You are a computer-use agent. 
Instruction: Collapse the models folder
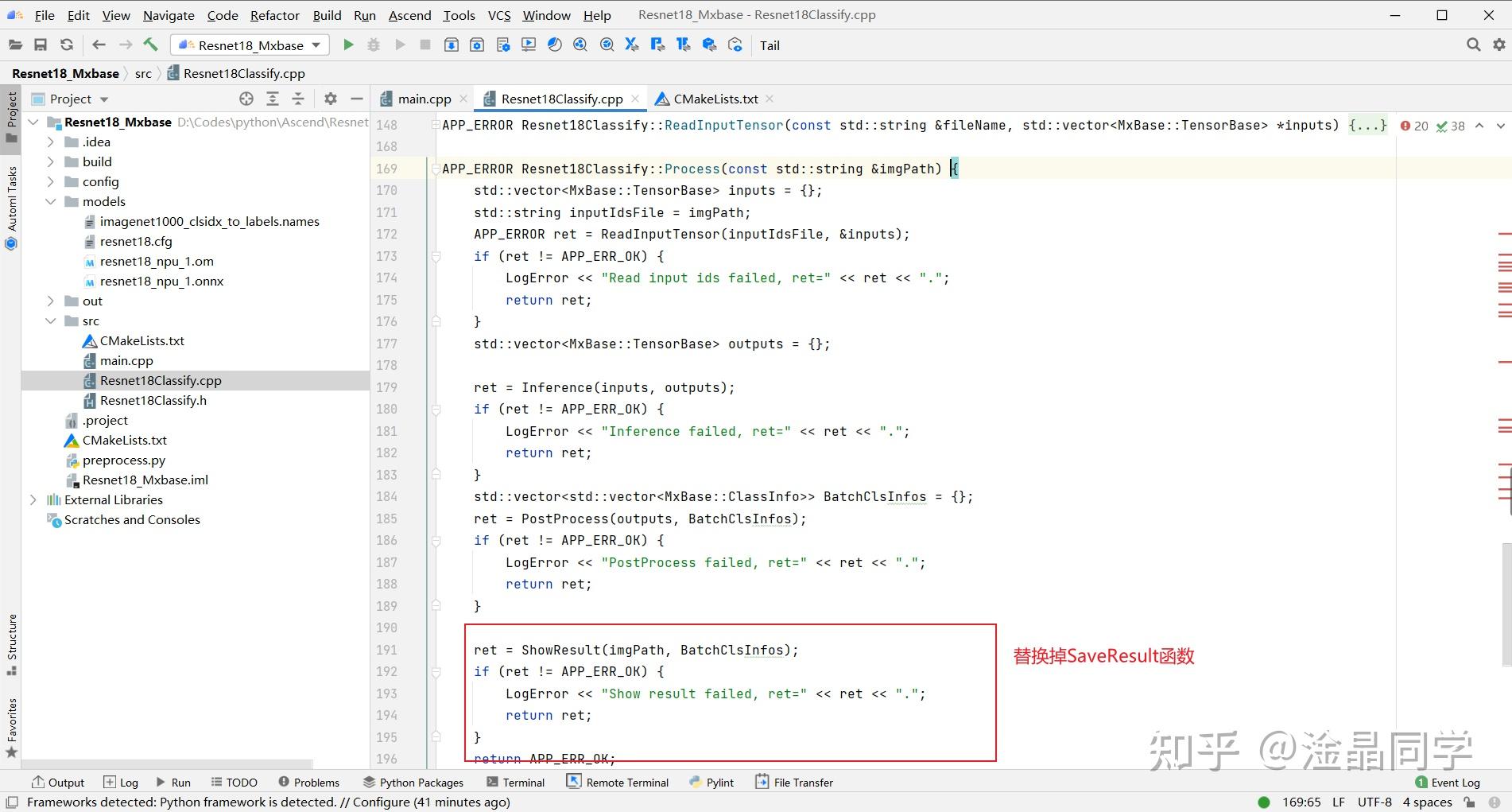pos(51,201)
